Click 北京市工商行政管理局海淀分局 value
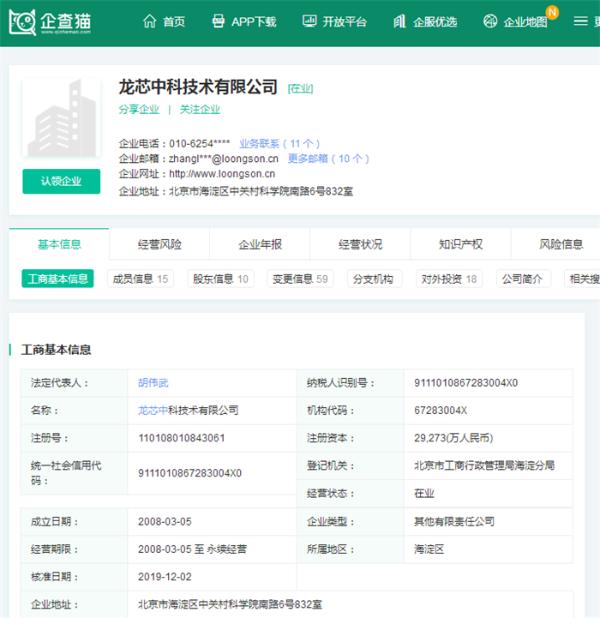Image resolution: width=600 pixels, height=618 pixels. tap(484, 465)
